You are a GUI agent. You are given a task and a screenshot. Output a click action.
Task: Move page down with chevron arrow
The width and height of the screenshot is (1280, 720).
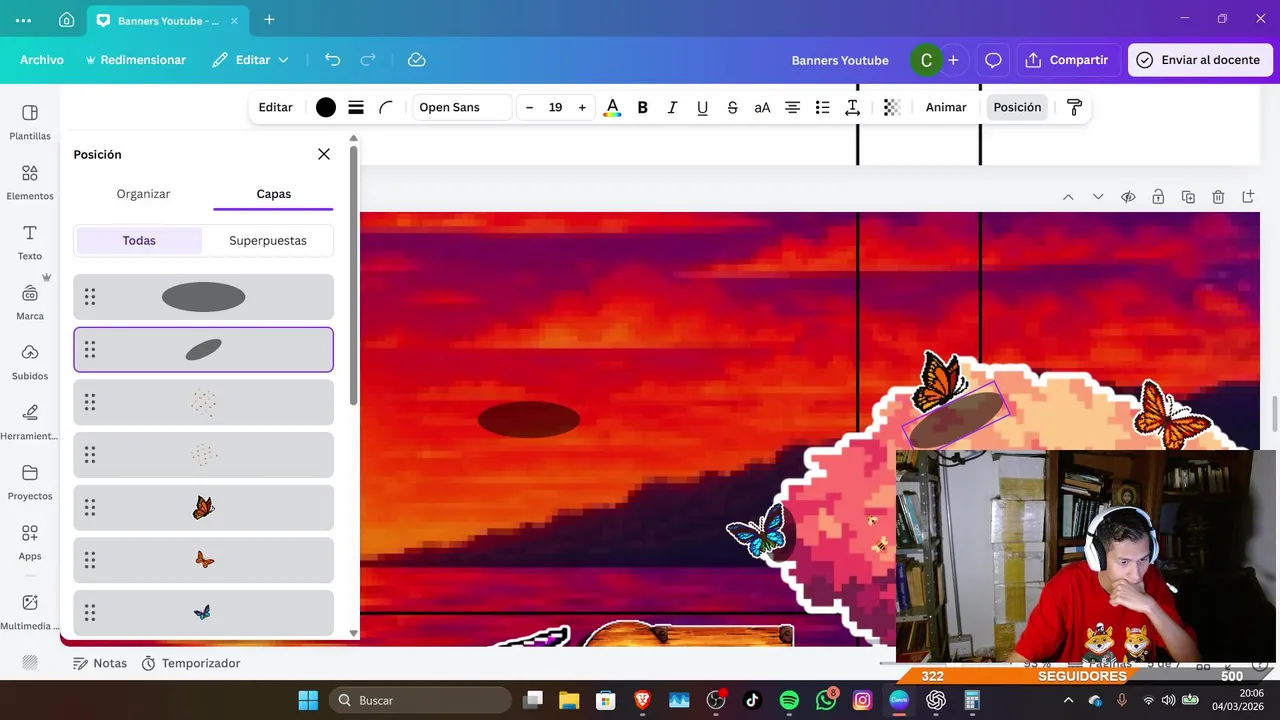(1098, 197)
